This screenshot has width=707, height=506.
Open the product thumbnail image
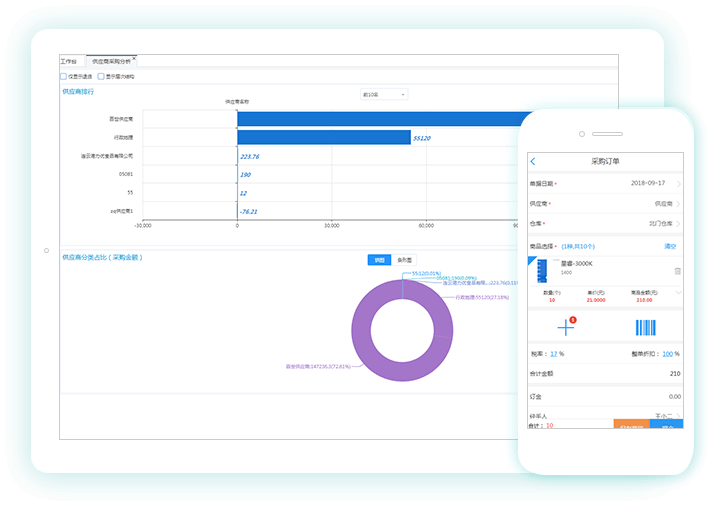point(542,271)
